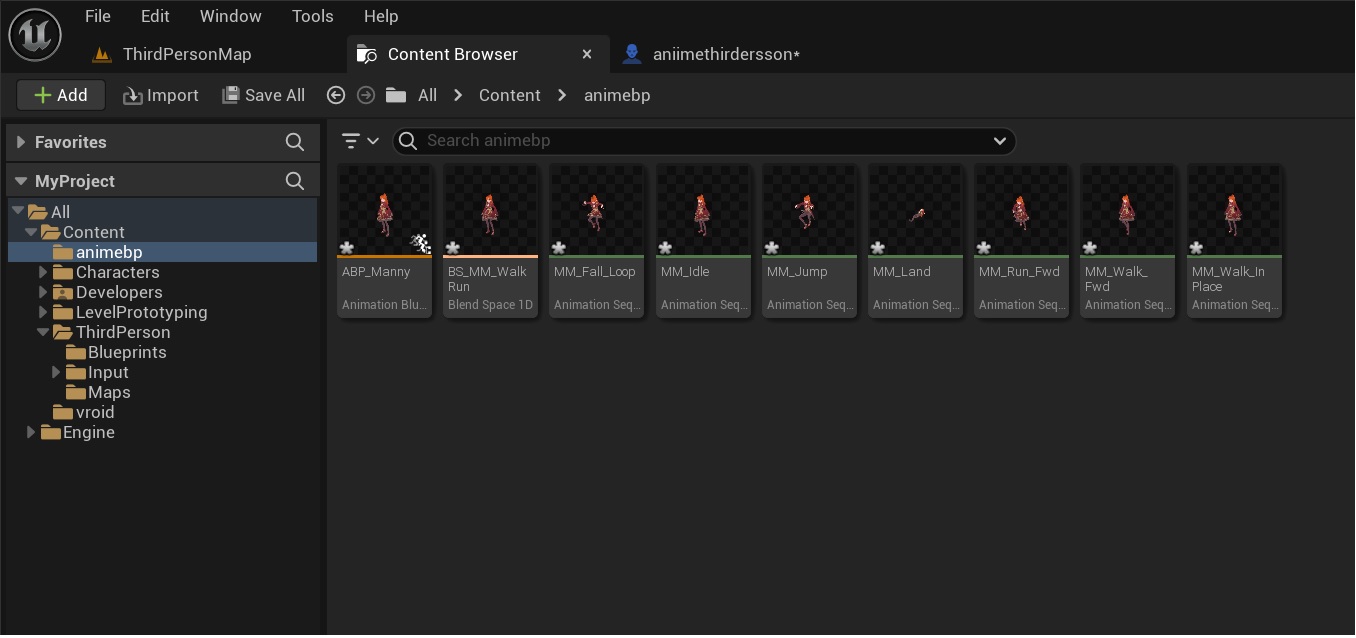Click the Search animebp field
The image size is (1356, 638).
pos(704,141)
